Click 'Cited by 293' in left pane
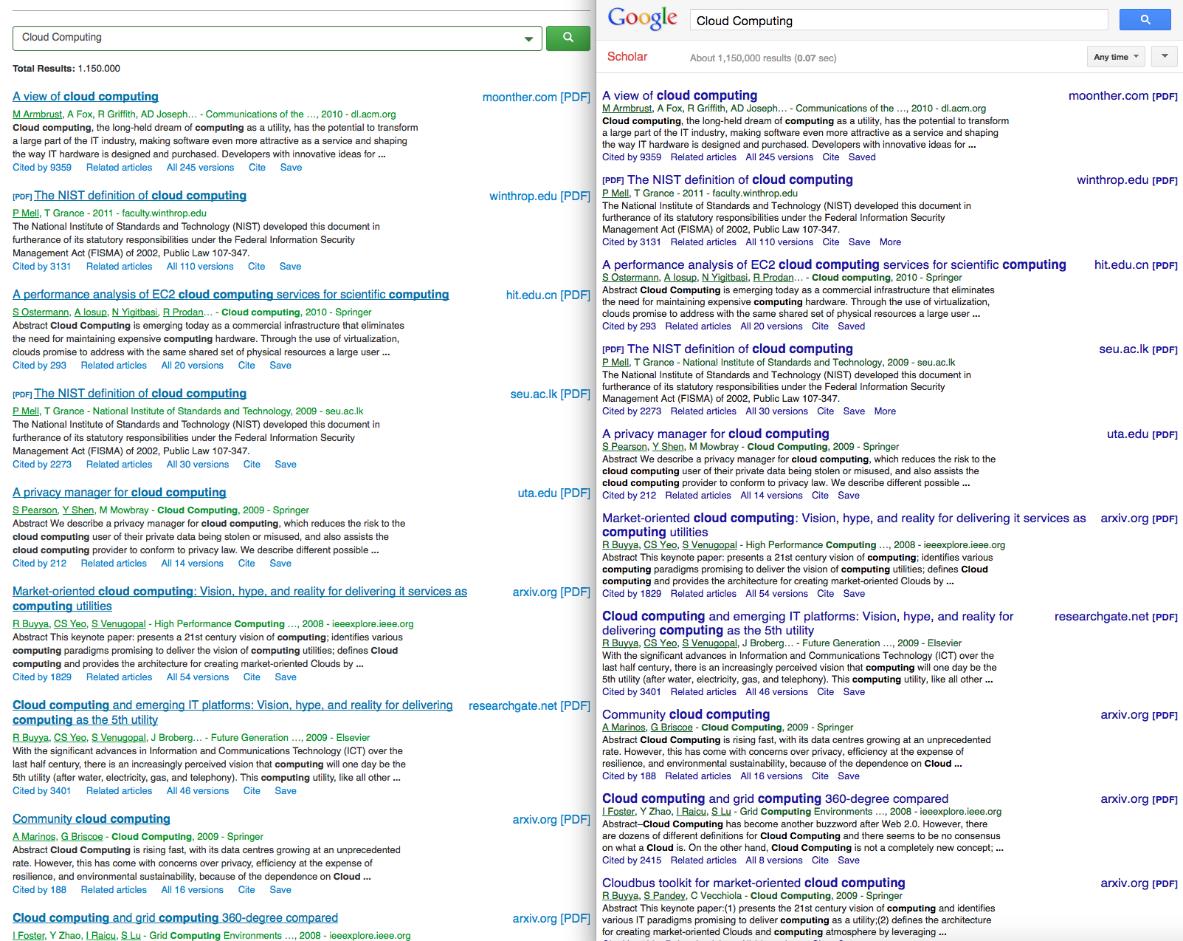The height and width of the screenshot is (941, 1183). (39, 365)
